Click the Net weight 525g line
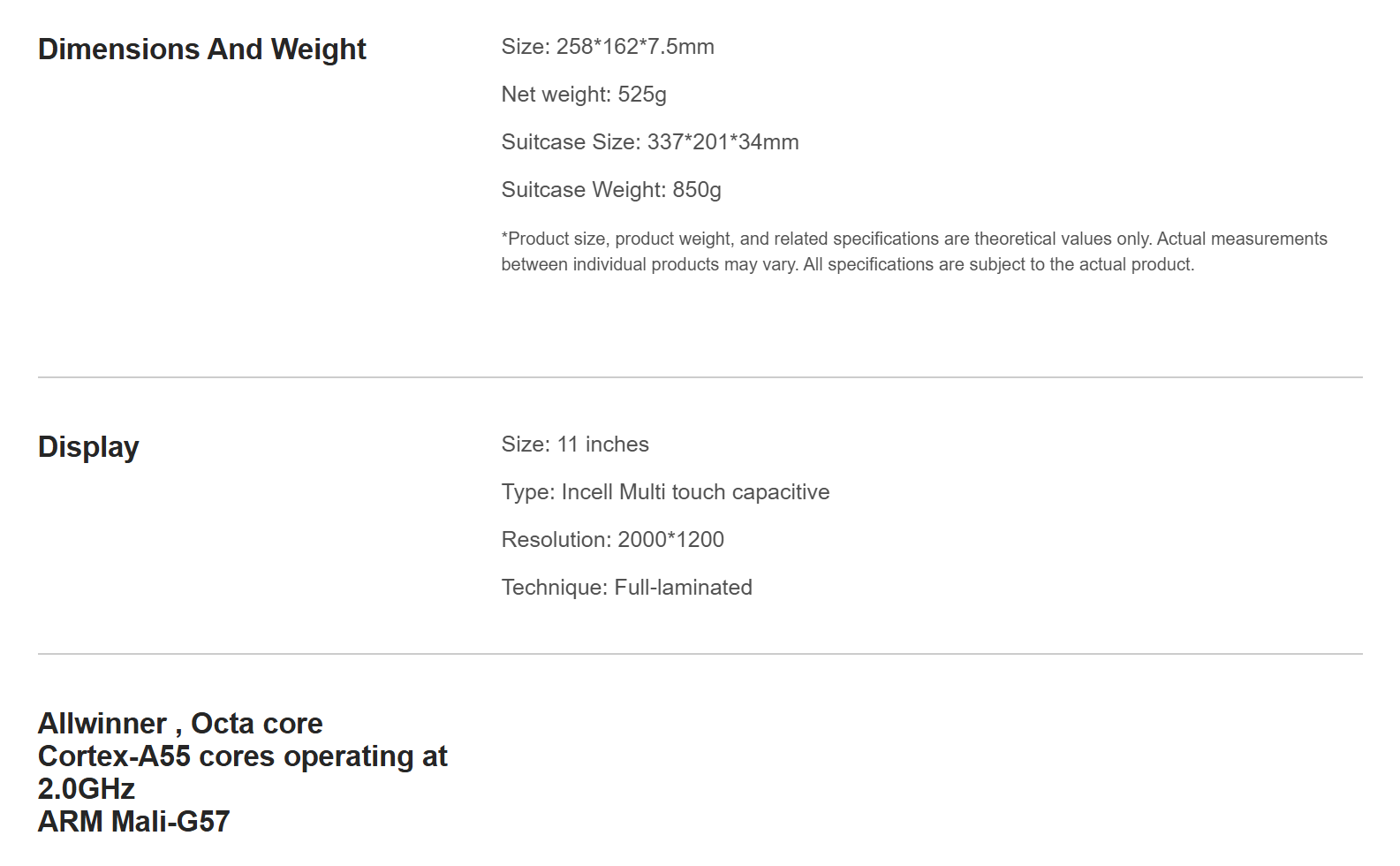Image resolution: width=1400 pixels, height=866 pixels. tap(584, 95)
